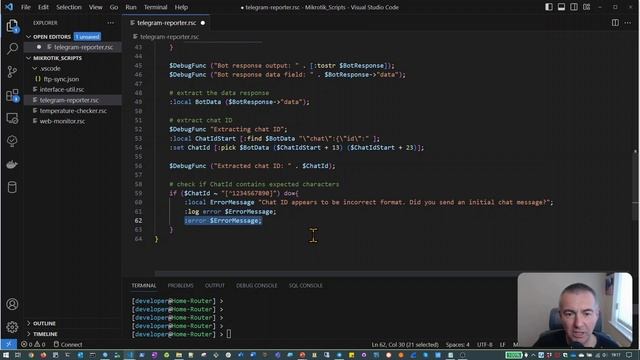This screenshot has height=360, width=640.
Task: Open the Testing view icon
Action: (x=12, y=141)
